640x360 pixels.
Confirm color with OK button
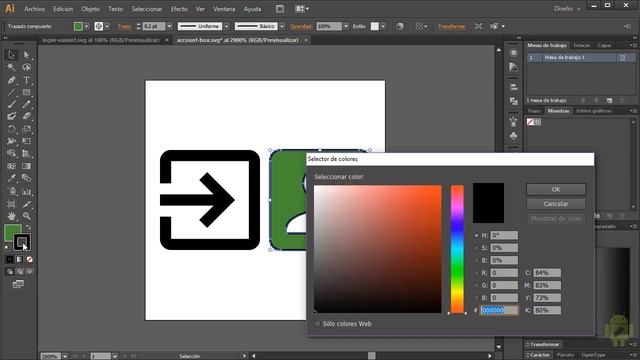[556, 189]
